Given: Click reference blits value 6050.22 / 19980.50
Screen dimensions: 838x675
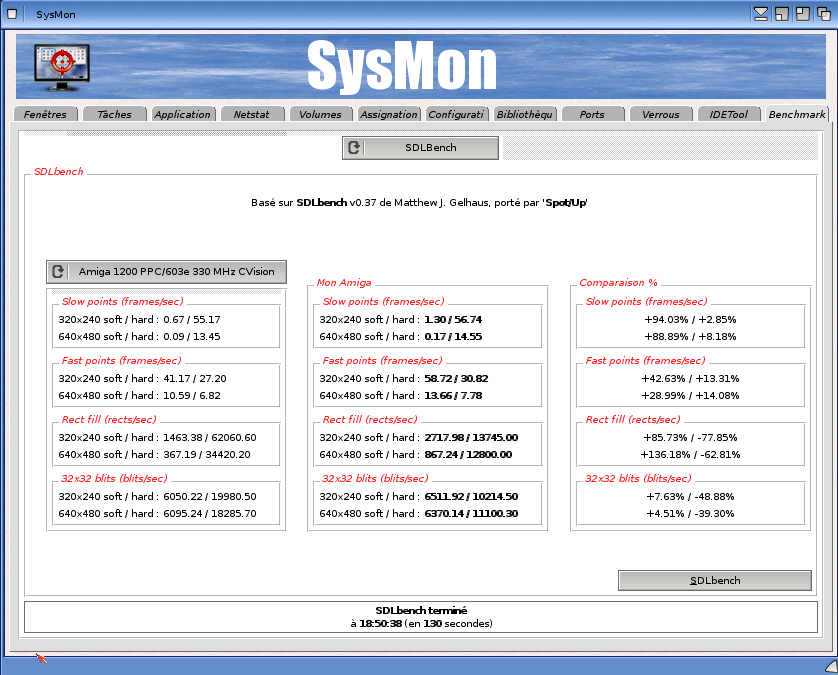Looking at the screenshot, I should click(210, 496).
